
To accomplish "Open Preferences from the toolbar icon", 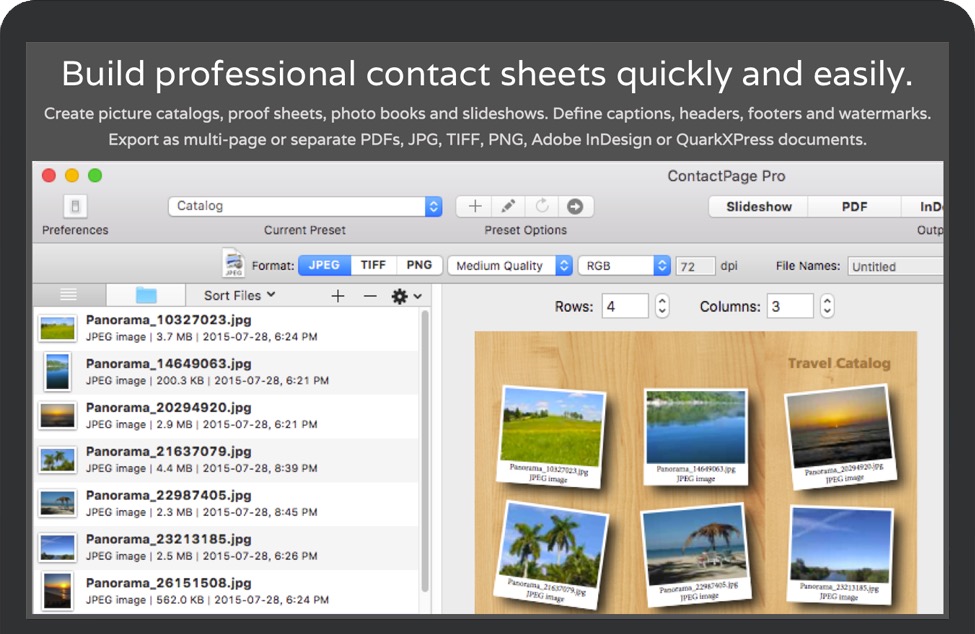I will 76,207.
